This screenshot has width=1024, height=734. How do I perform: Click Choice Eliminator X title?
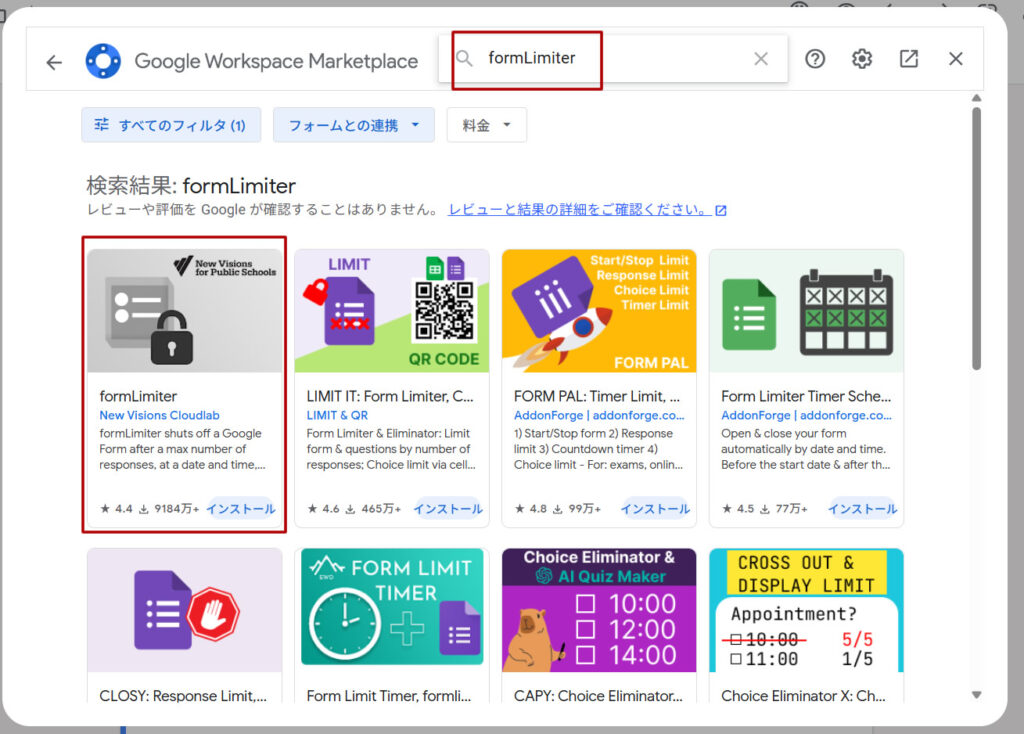803,696
